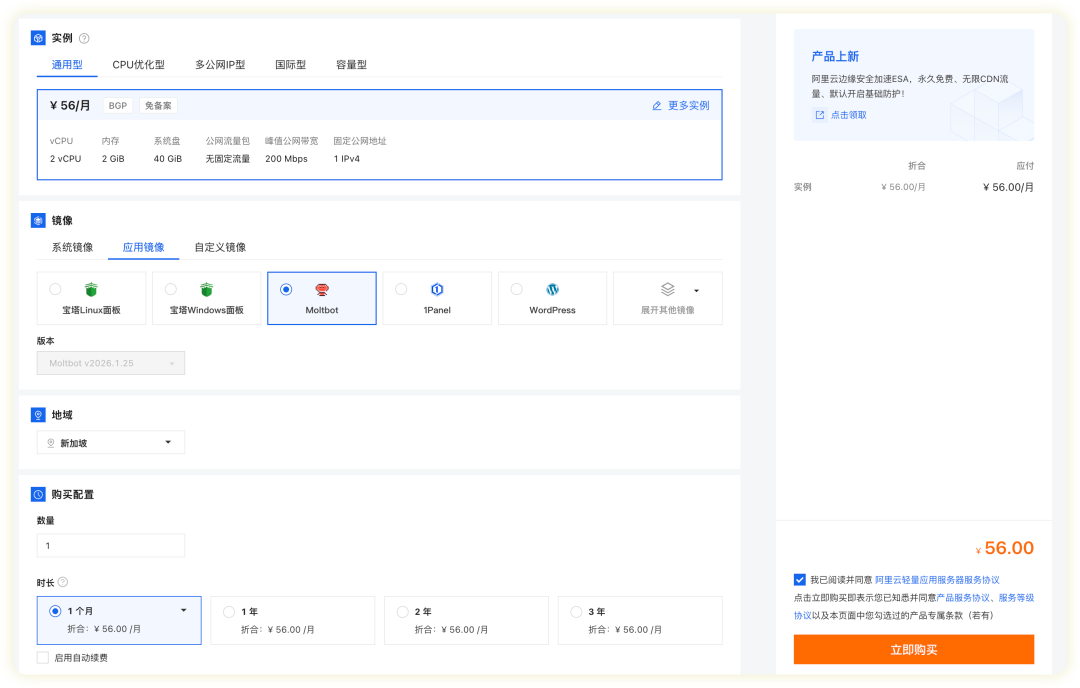The height and width of the screenshot is (688, 1080).
Task: Select the 1年 duration radio button
Action: tap(230, 611)
